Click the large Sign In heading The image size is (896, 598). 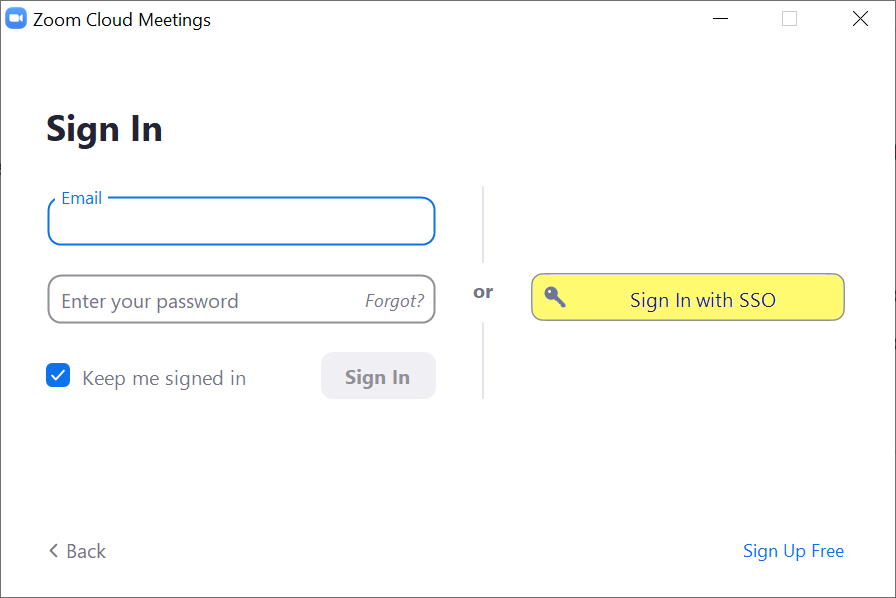(105, 129)
